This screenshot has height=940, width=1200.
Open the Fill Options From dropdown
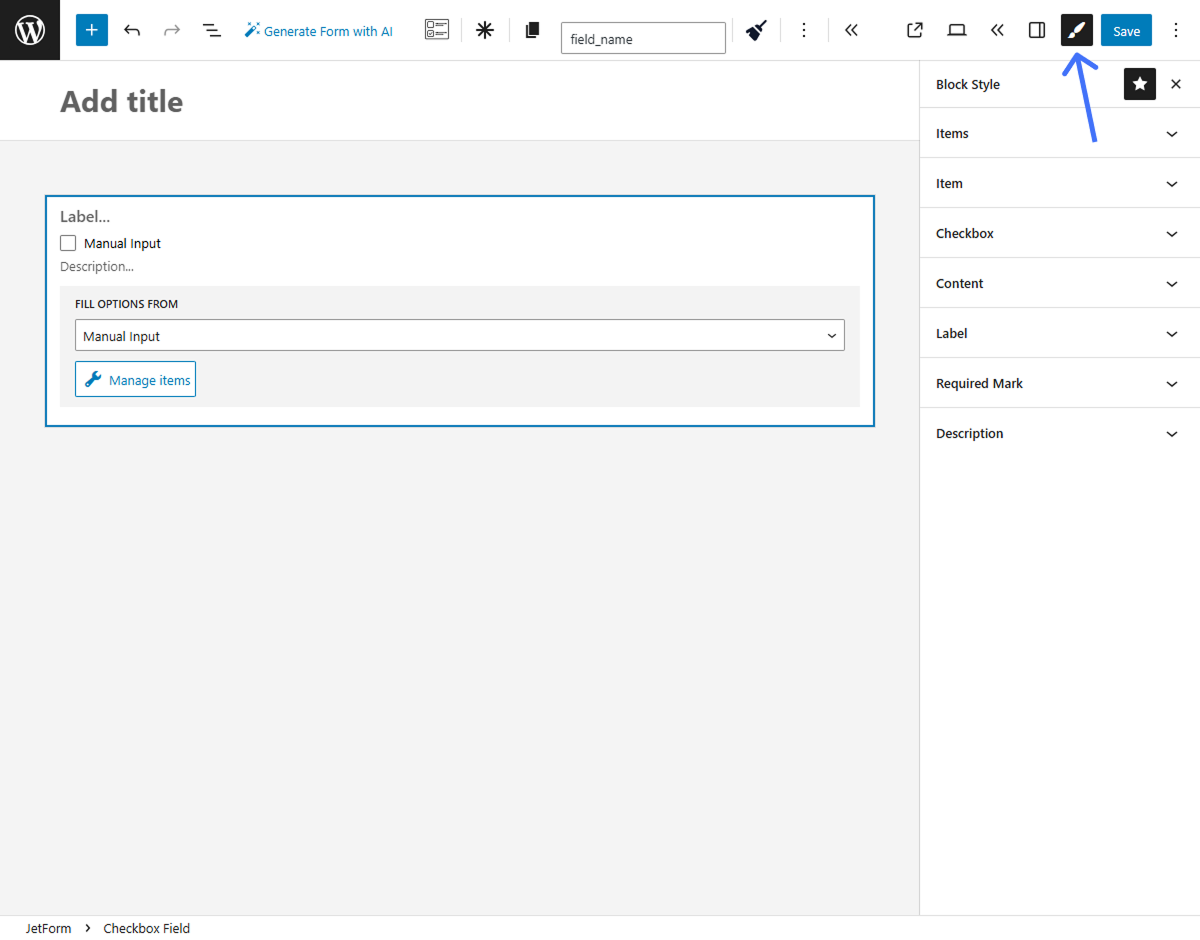[460, 335]
